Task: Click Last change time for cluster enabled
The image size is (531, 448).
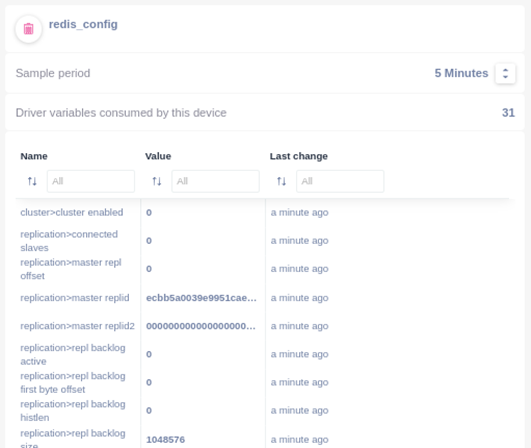Action: (x=300, y=212)
